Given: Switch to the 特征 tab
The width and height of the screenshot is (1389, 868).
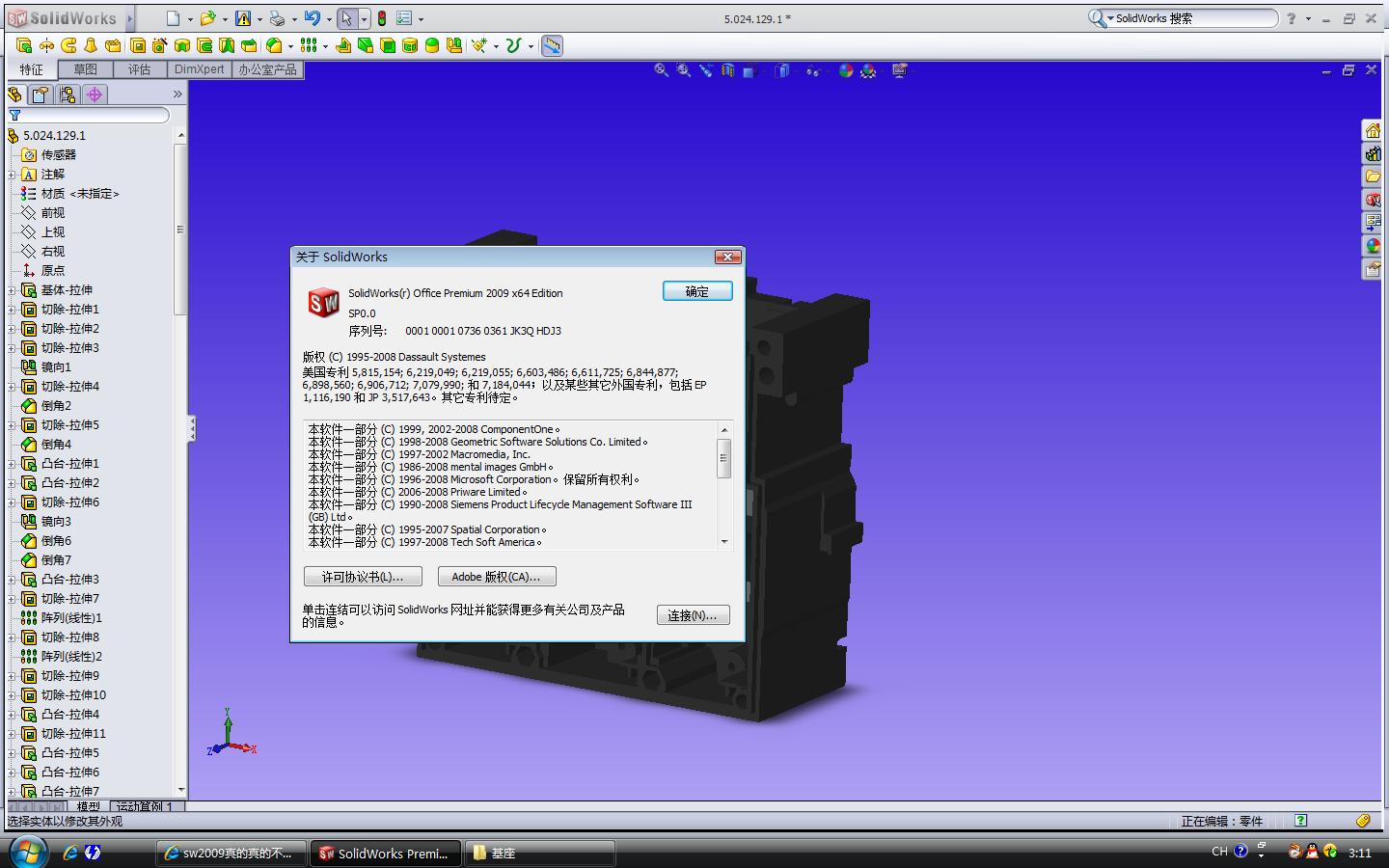Looking at the screenshot, I should pyautogui.click(x=32, y=69).
